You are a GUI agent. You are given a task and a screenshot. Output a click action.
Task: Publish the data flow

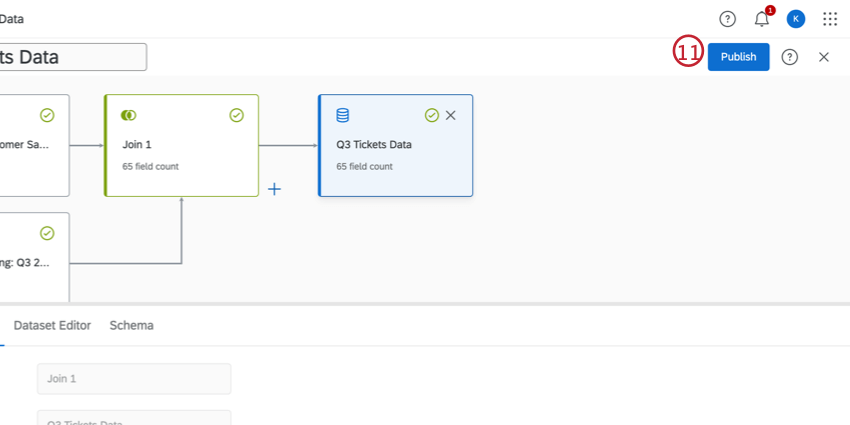click(738, 57)
